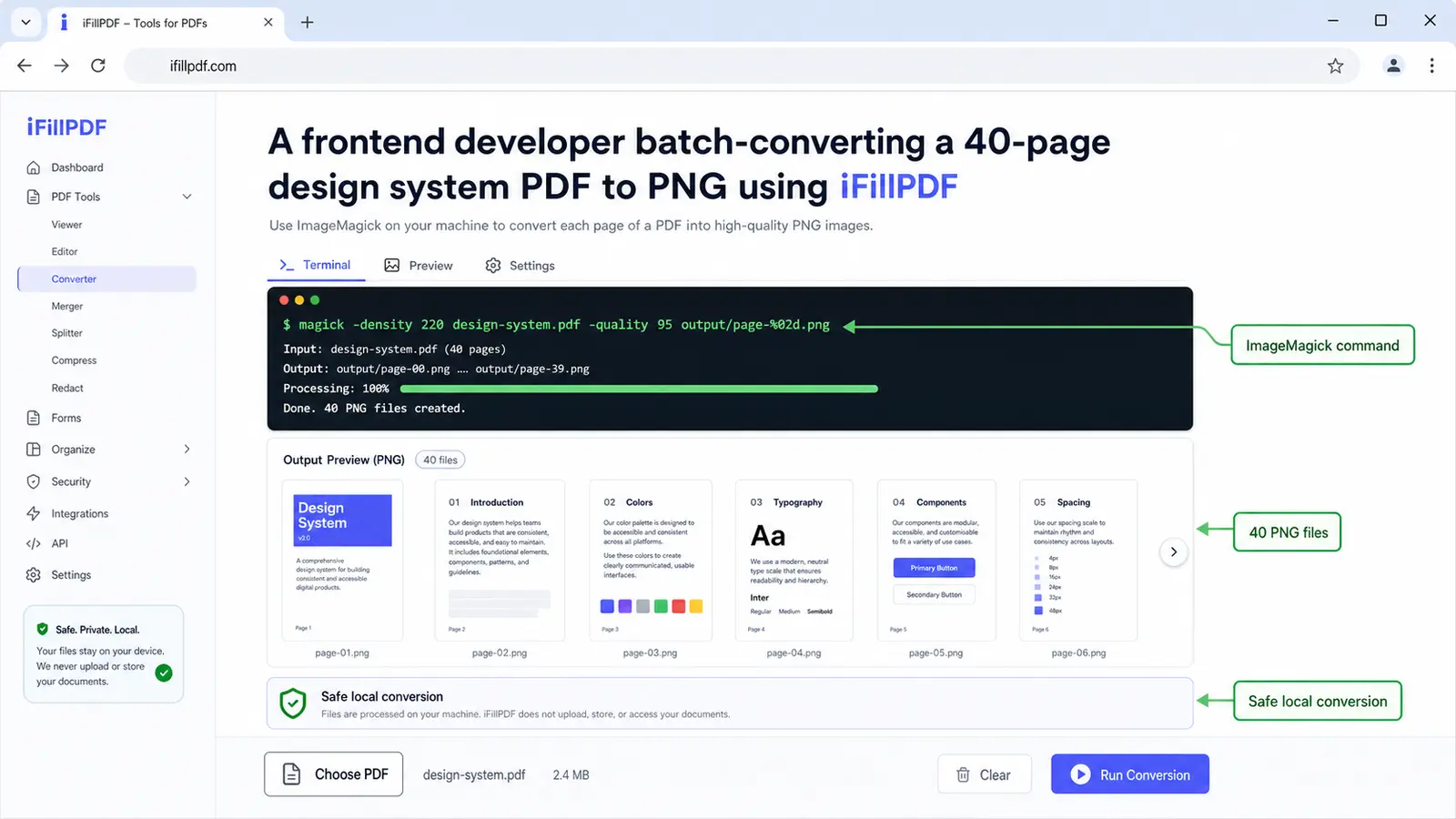The height and width of the screenshot is (819, 1456).
Task: Expand the Organize submenu chevron
Action: coord(187,450)
